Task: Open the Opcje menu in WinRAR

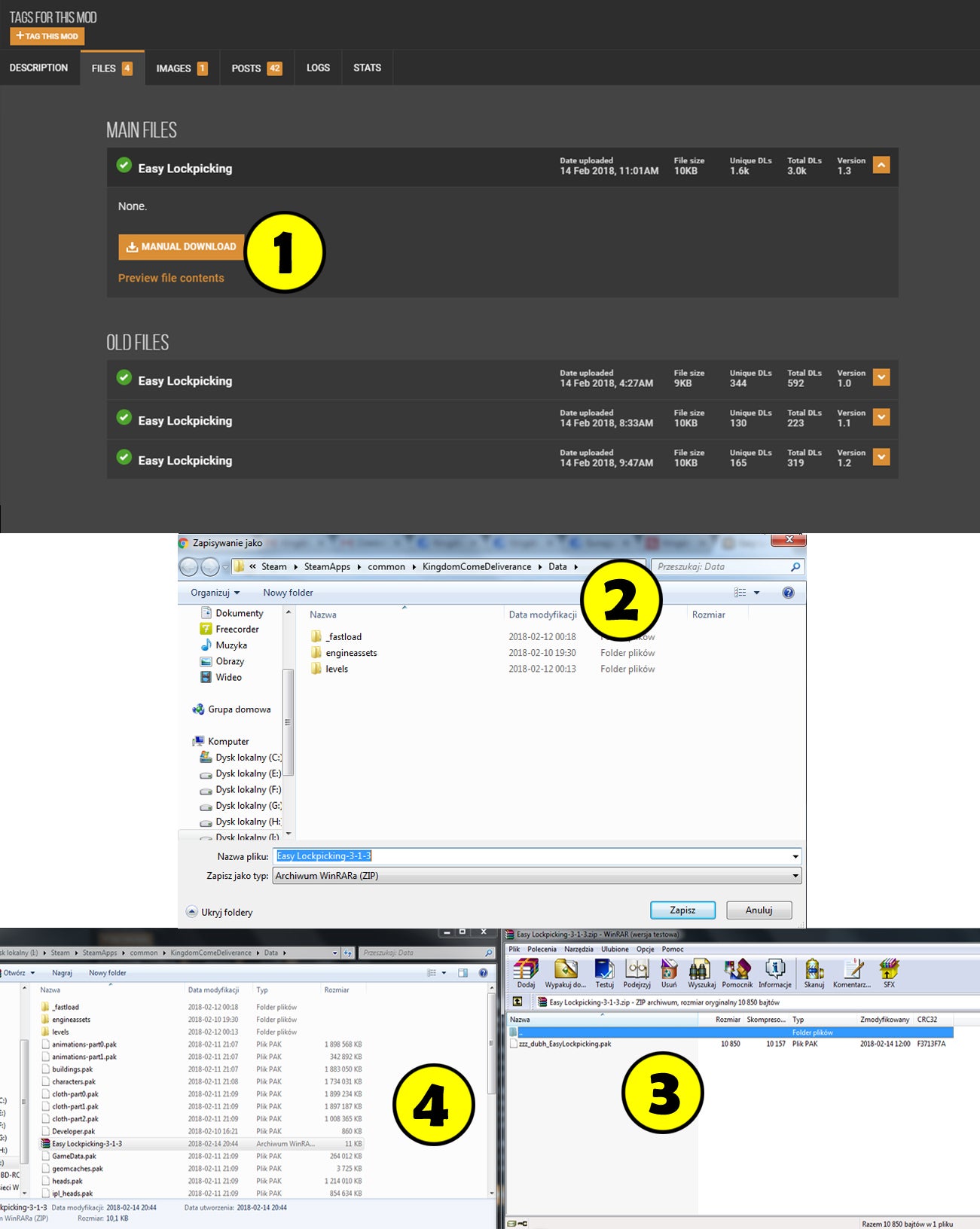Action: 645,949
